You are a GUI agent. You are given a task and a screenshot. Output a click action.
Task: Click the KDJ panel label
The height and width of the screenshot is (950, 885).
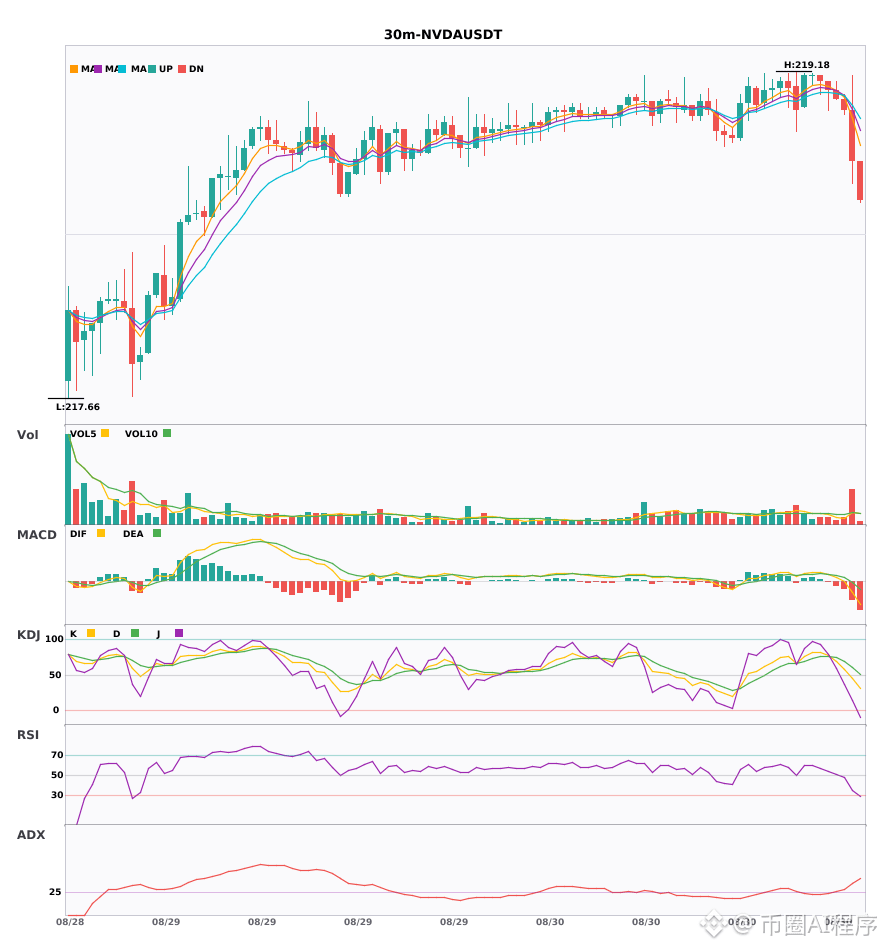coord(28,635)
